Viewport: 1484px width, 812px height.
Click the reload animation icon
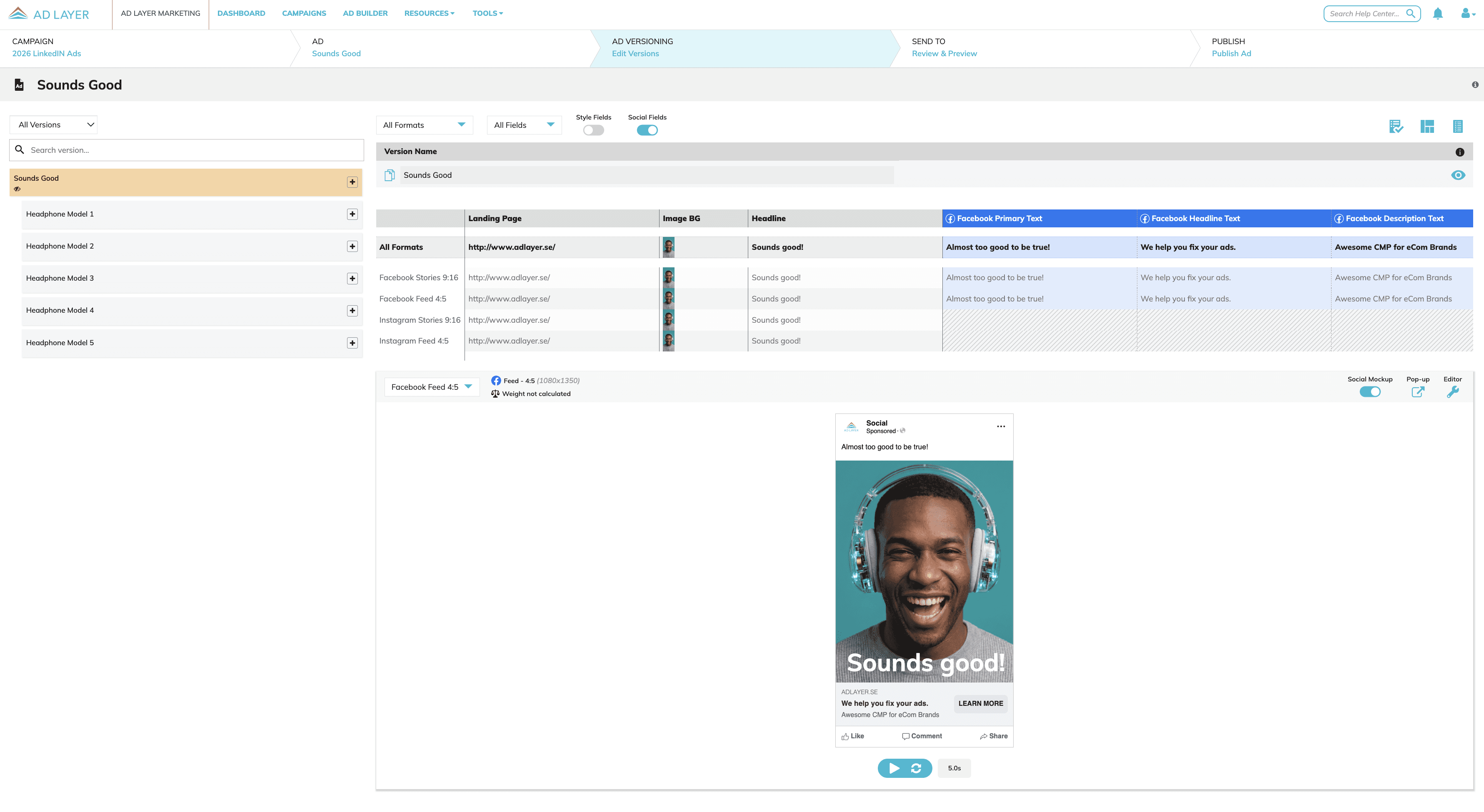tap(916, 768)
